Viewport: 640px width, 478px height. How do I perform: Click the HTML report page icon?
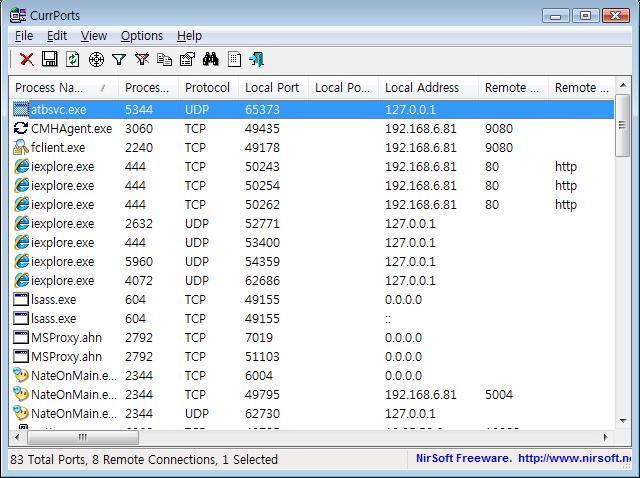(234, 60)
